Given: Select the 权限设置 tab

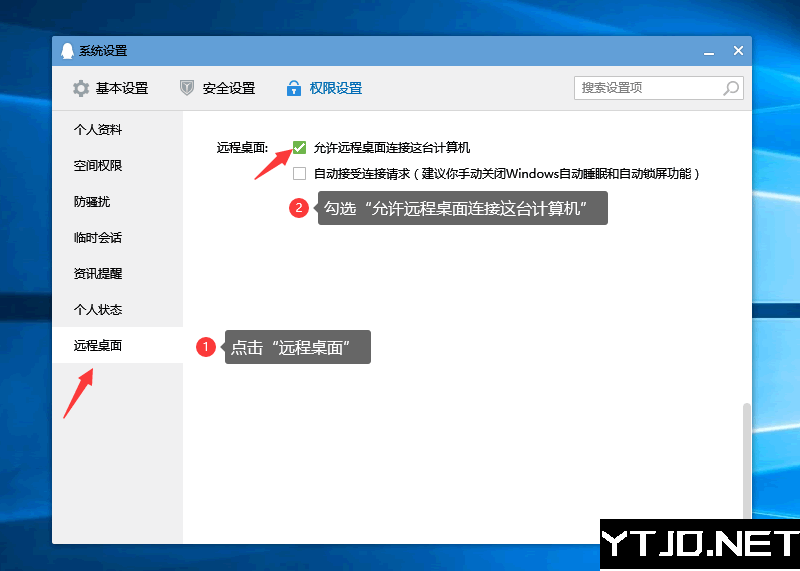Looking at the screenshot, I should [324, 88].
